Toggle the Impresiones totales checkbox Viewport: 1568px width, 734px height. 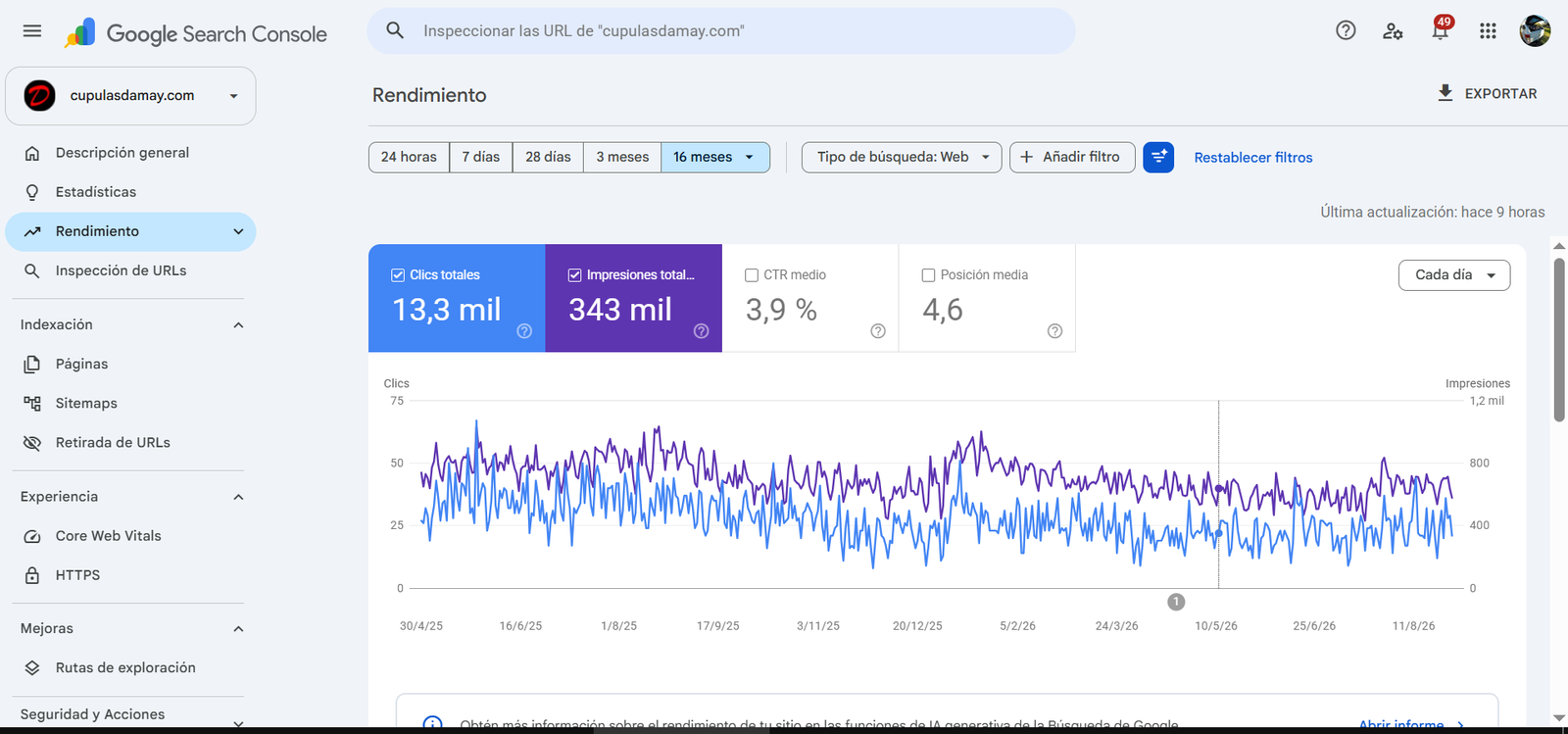574,275
